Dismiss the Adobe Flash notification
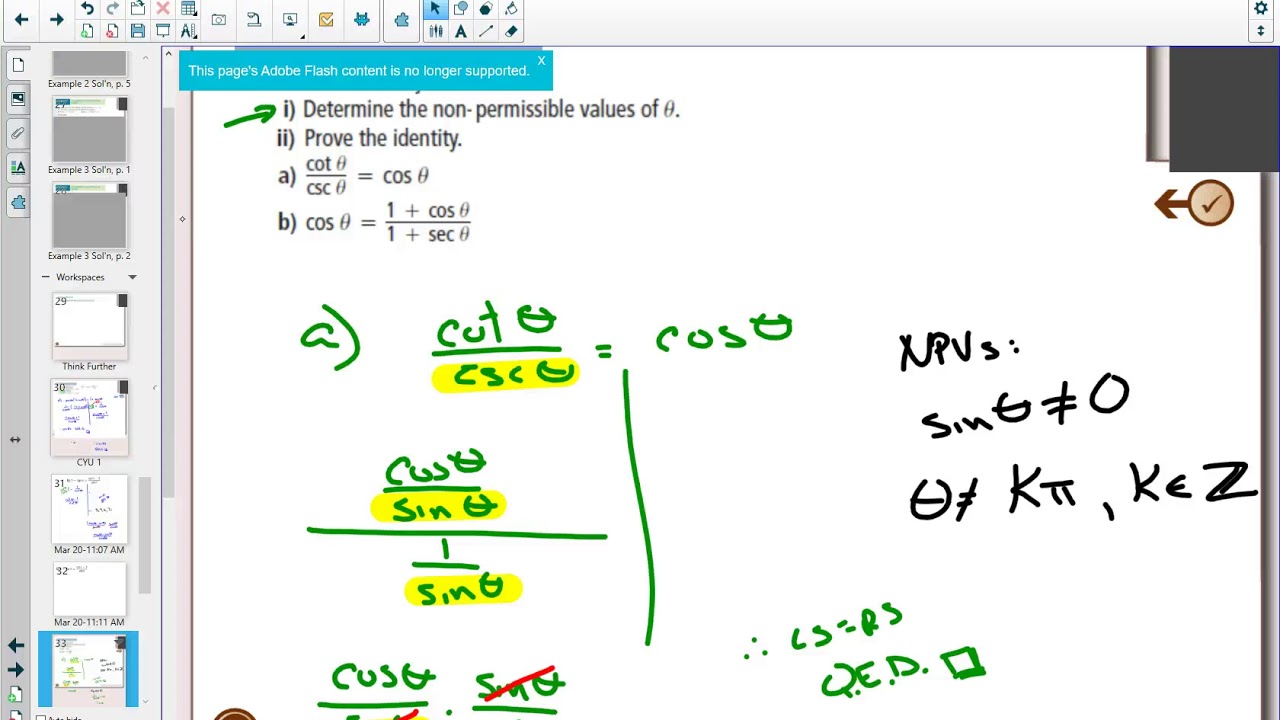The width and height of the screenshot is (1280, 720). pos(541,61)
